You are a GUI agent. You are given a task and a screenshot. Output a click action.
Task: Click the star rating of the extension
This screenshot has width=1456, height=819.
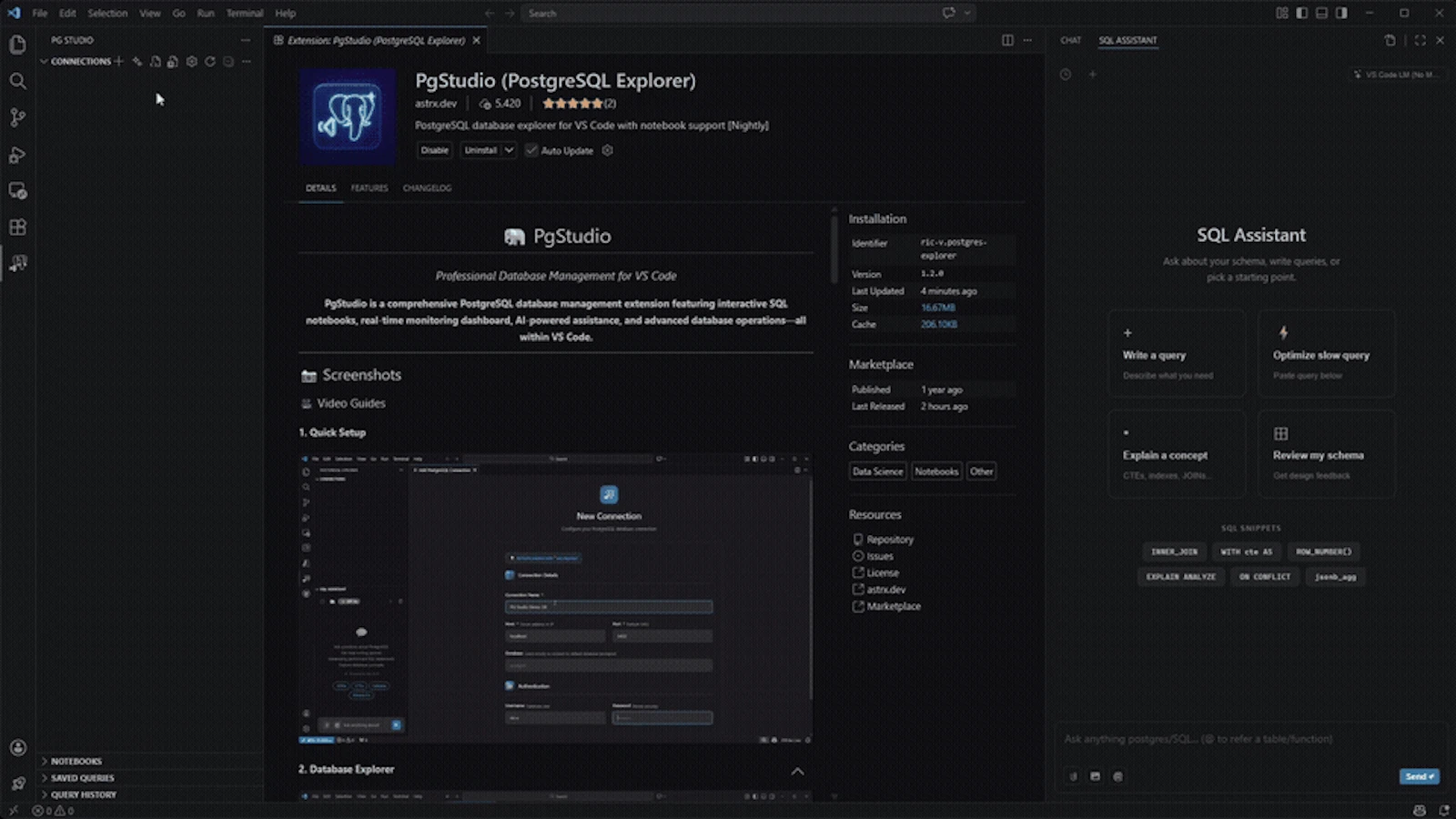pyautogui.click(x=572, y=104)
